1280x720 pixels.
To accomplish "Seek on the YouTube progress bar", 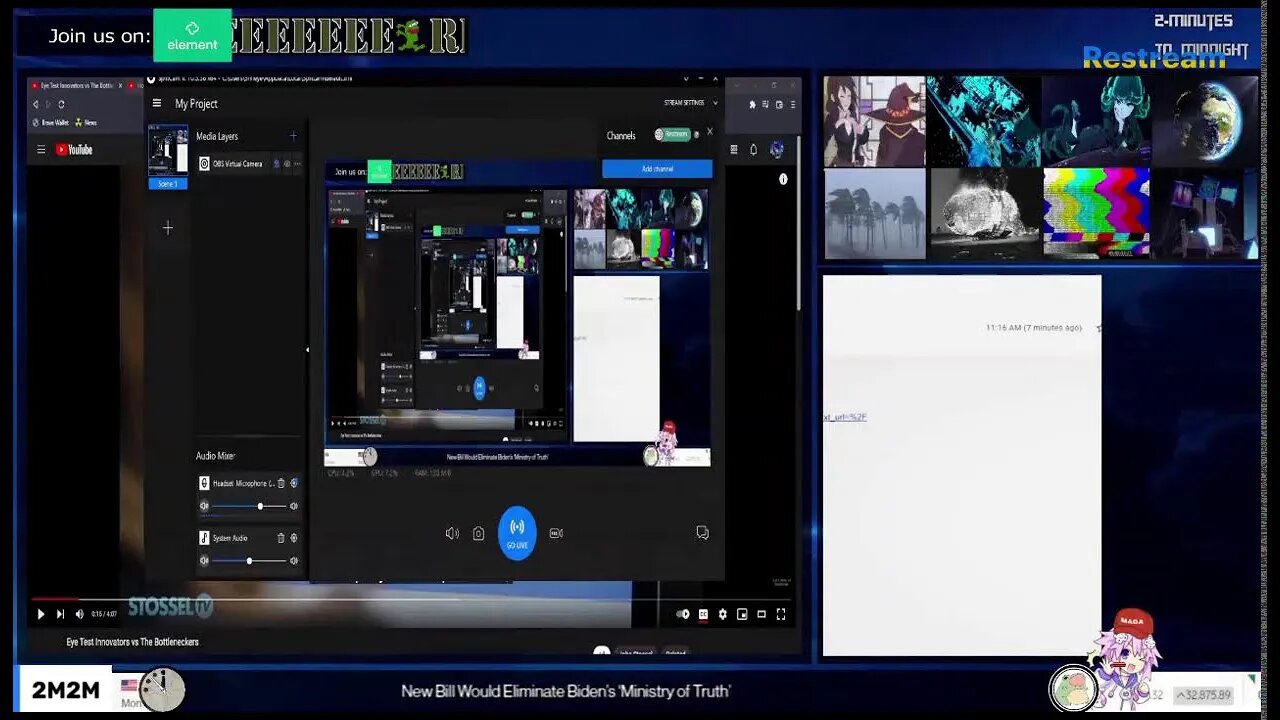I will click(x=410, y=600).
